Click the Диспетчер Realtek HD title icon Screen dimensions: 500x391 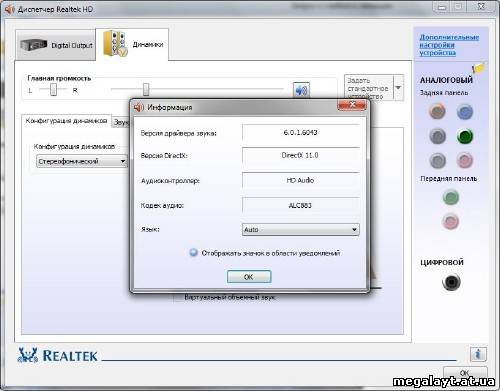coord(9,9)
